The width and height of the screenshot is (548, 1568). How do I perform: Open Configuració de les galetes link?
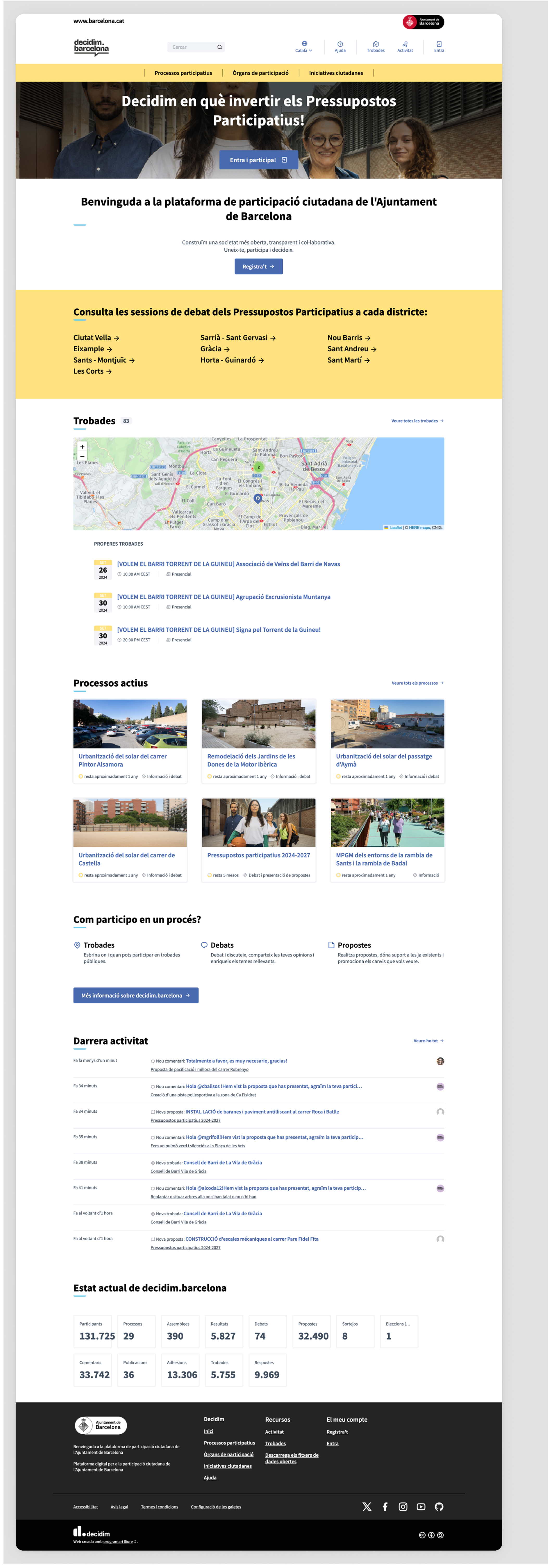coord(216,1507)
